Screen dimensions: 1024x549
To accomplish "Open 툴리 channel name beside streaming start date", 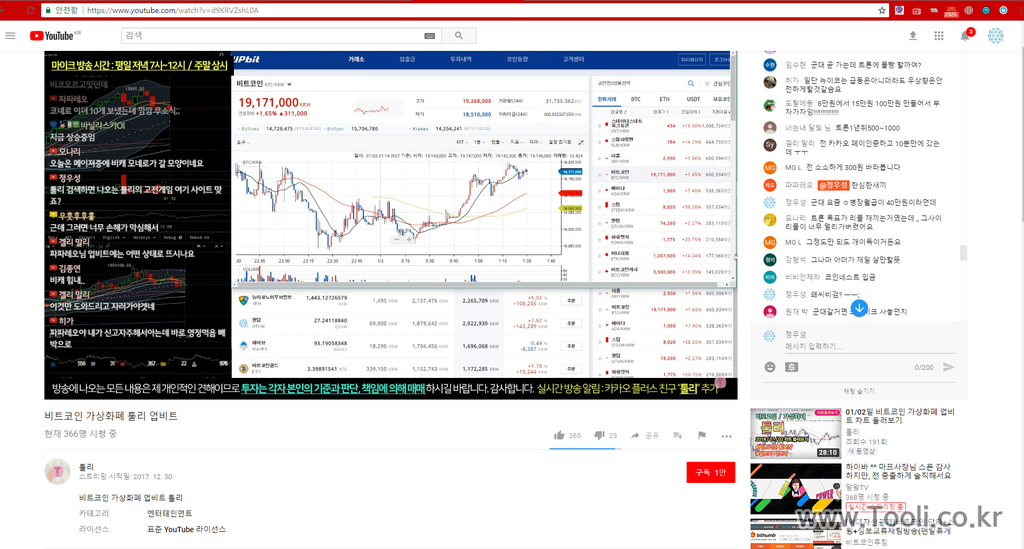I will 86,467.
